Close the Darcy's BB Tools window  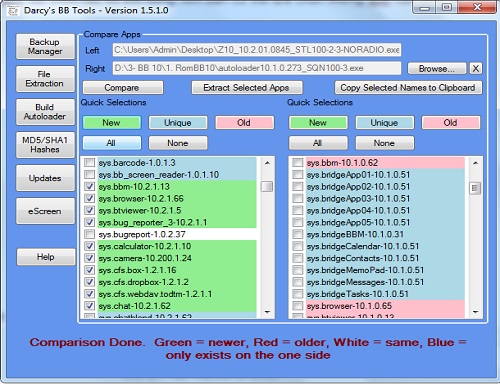click(x=477, y=7)
